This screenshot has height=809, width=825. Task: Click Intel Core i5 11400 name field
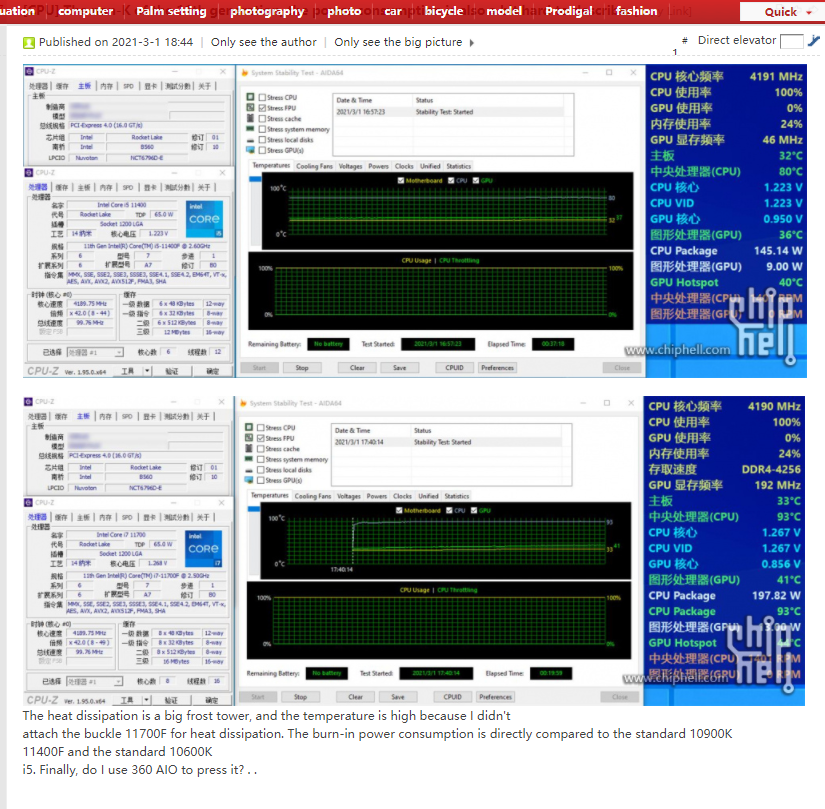[x=122, y=205]
